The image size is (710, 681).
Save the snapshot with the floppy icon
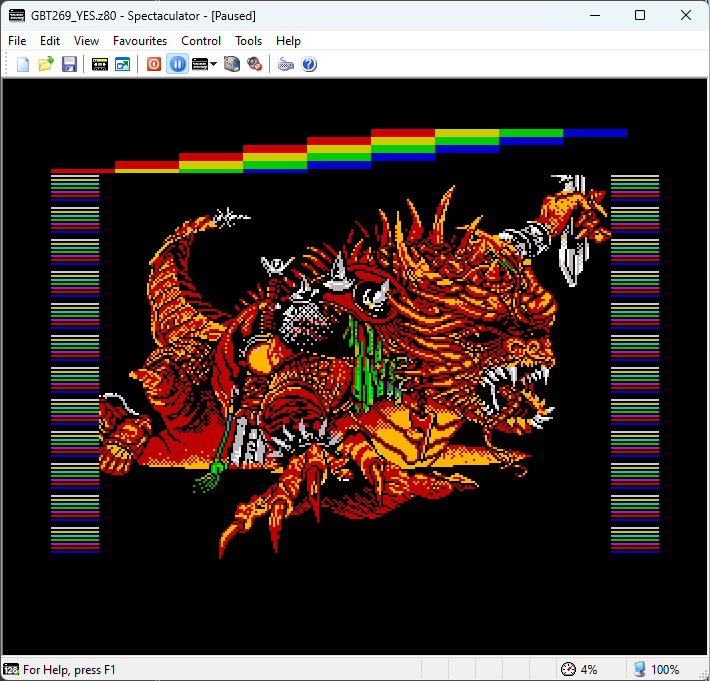(69, 64)
